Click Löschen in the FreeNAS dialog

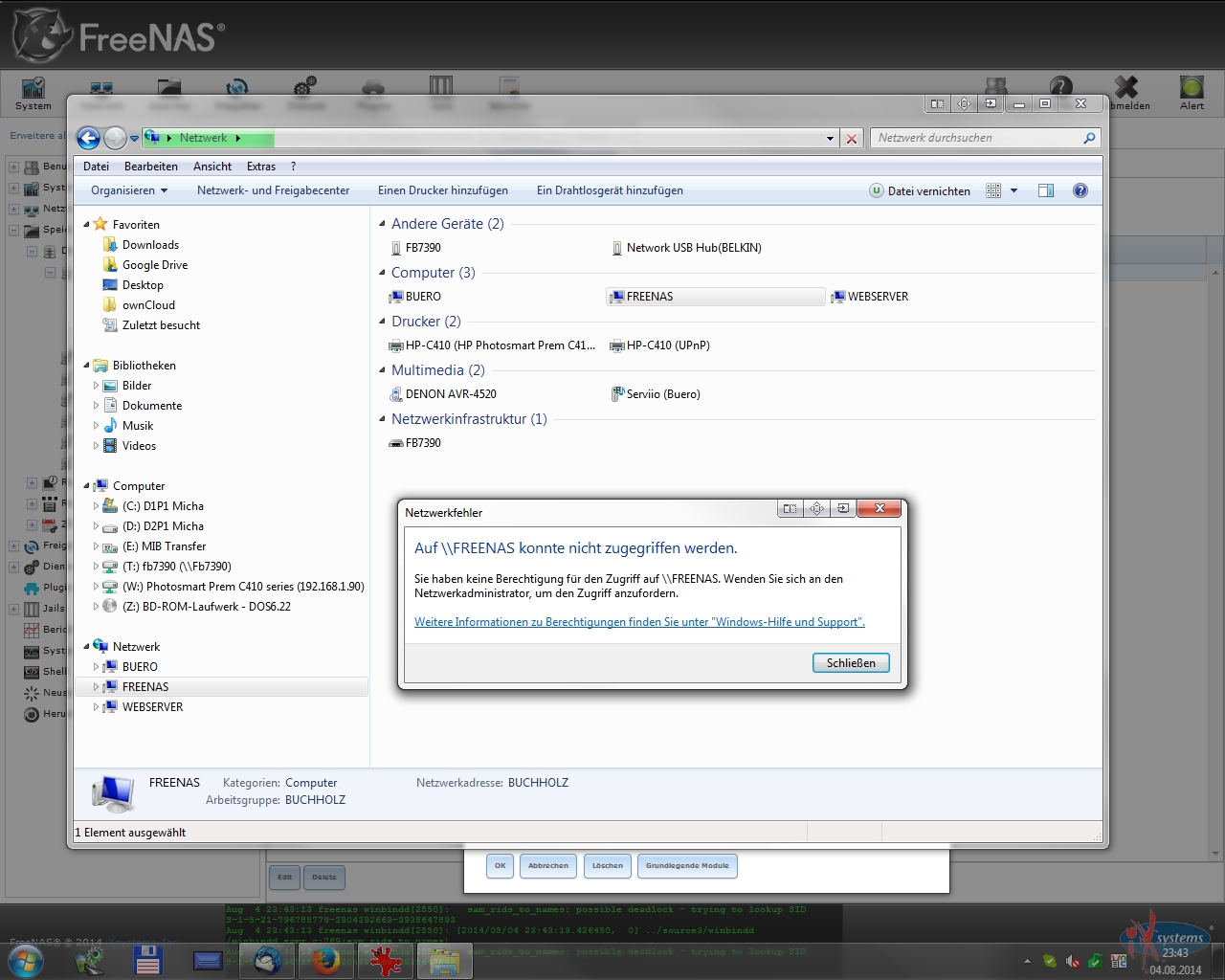(608, 866)
